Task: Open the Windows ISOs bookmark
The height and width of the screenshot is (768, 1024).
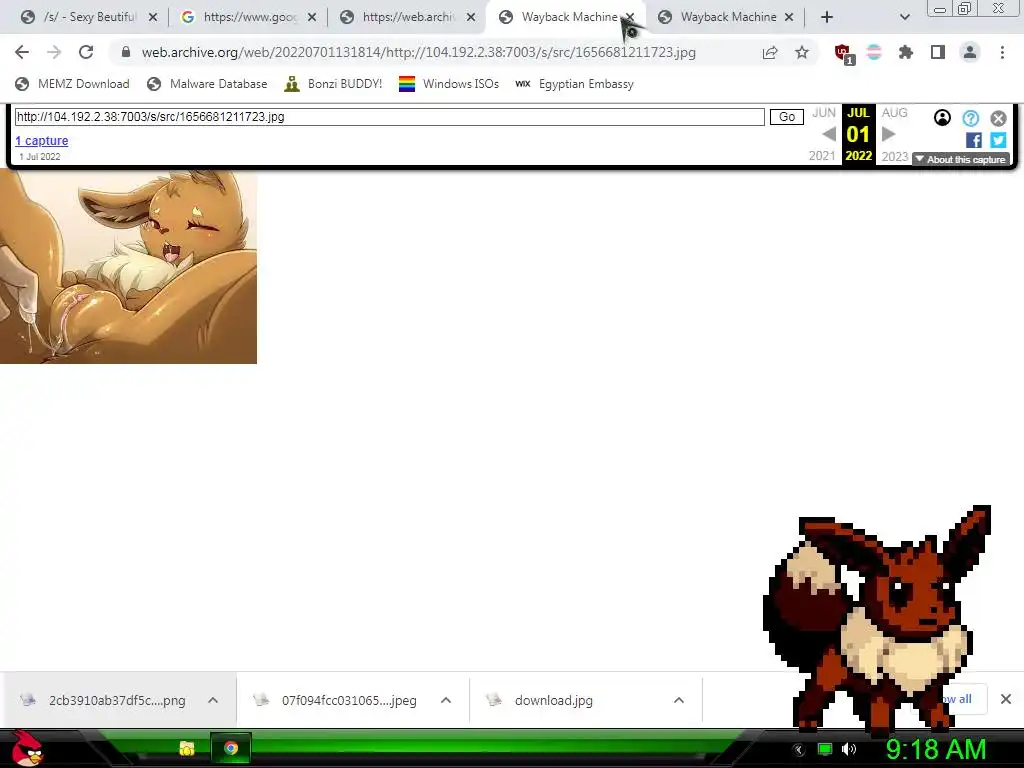Action: (448, 84)
